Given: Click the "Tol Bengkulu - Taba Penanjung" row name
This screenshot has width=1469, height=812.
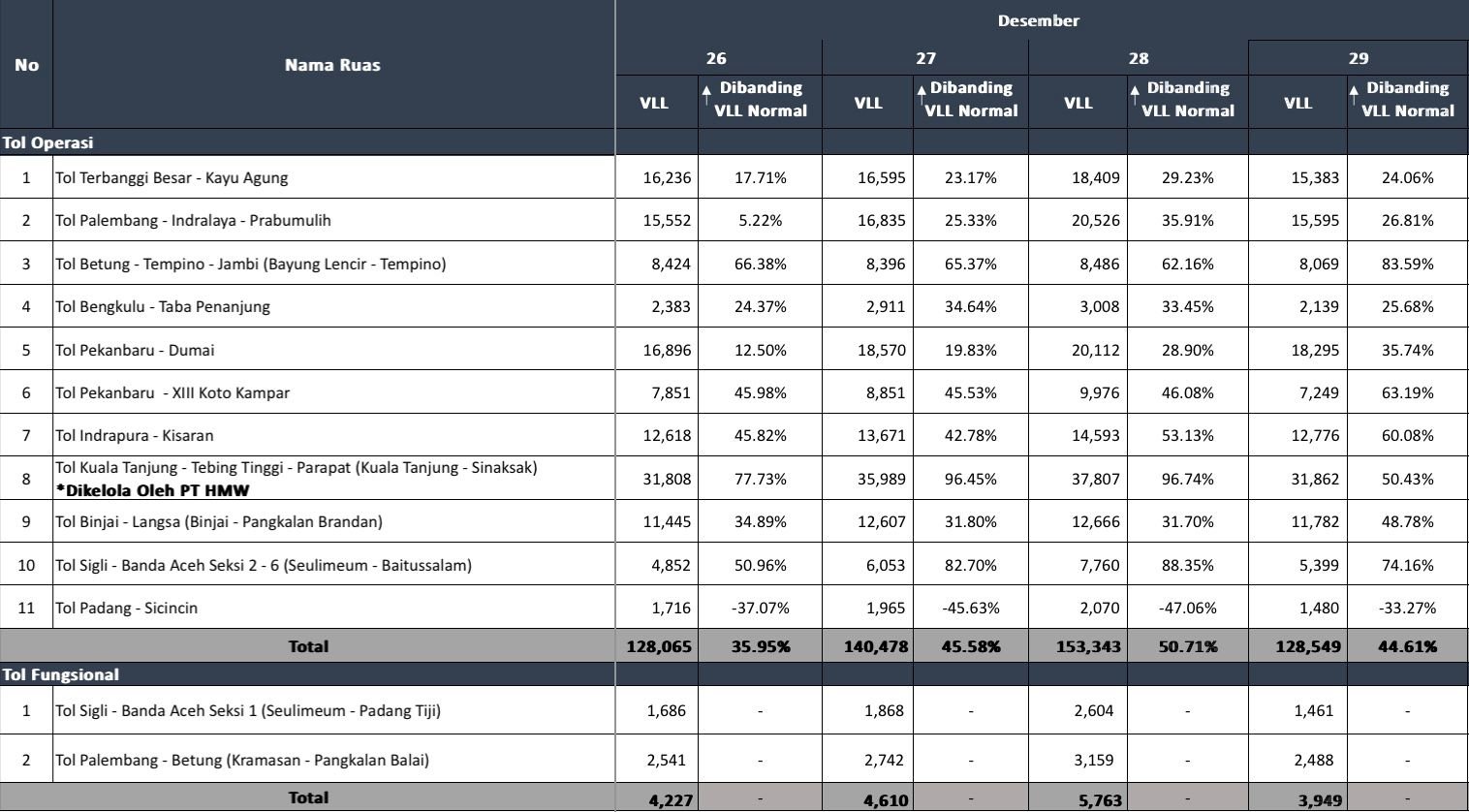Looking at the screenshot, I should [162, 306].
